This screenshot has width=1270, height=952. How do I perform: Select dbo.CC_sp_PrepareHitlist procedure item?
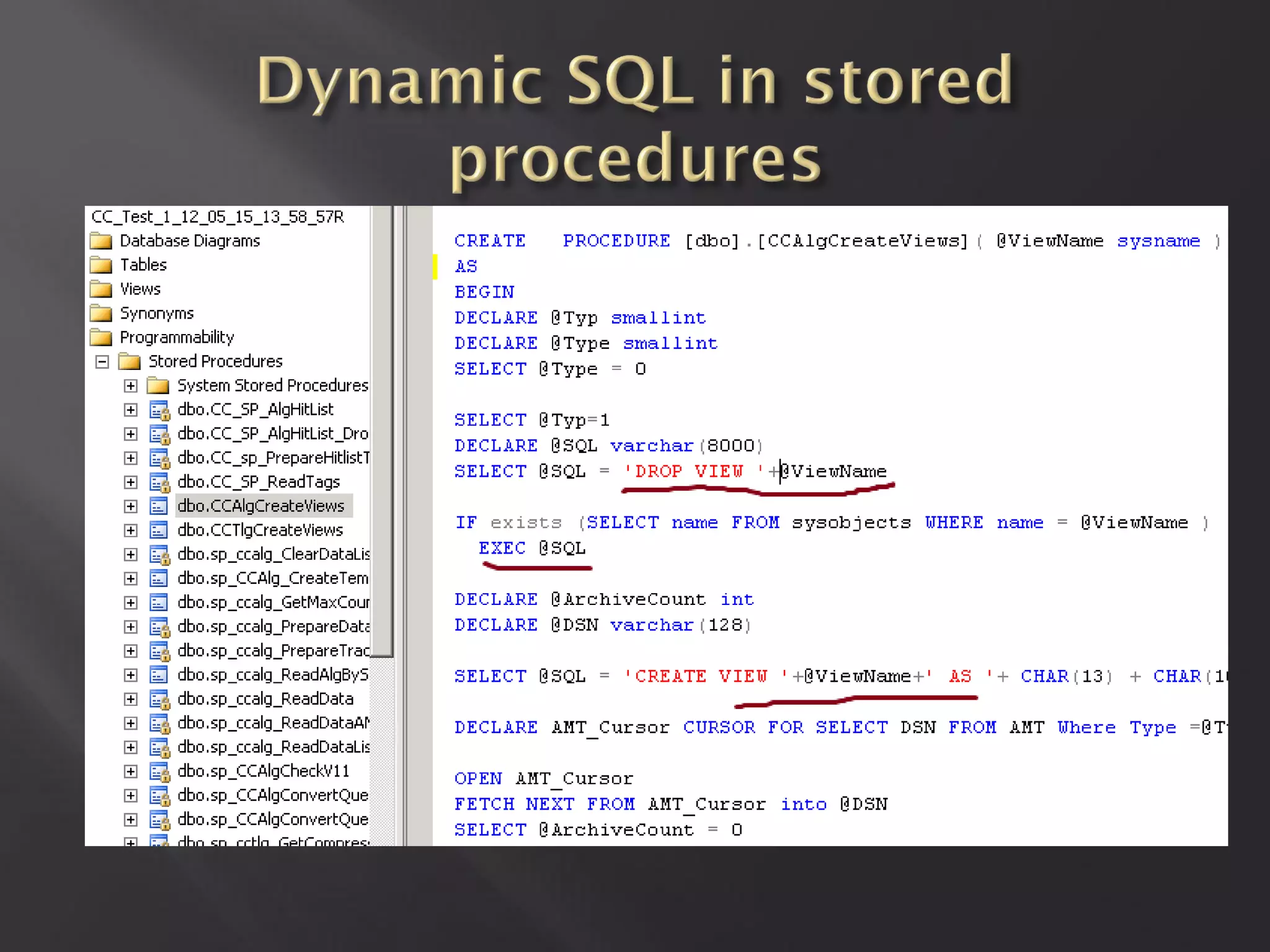tap(273, 458)
